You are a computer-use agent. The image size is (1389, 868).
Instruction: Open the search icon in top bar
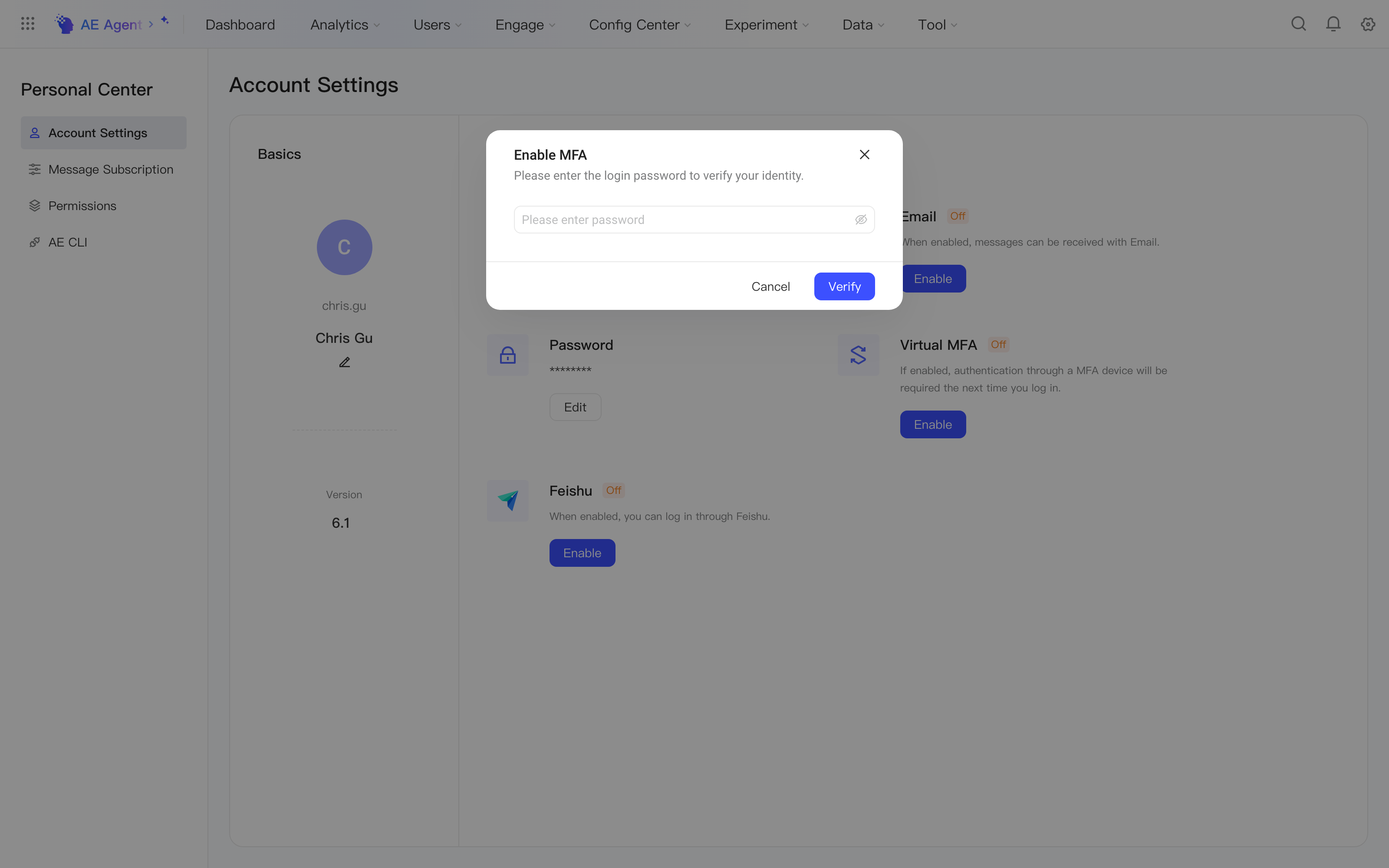pos(1298,24)
